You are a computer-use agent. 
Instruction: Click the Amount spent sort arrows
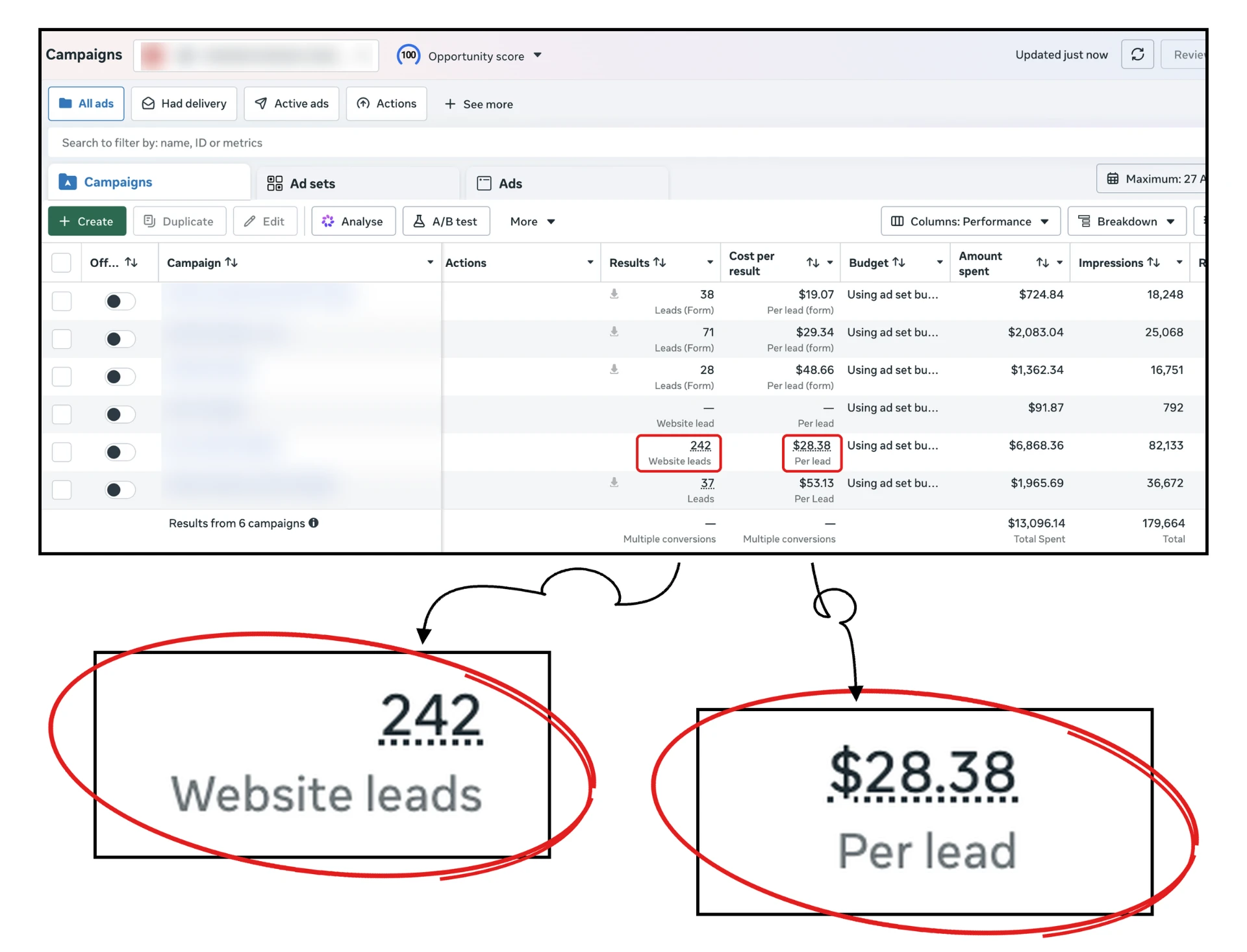1042,263
